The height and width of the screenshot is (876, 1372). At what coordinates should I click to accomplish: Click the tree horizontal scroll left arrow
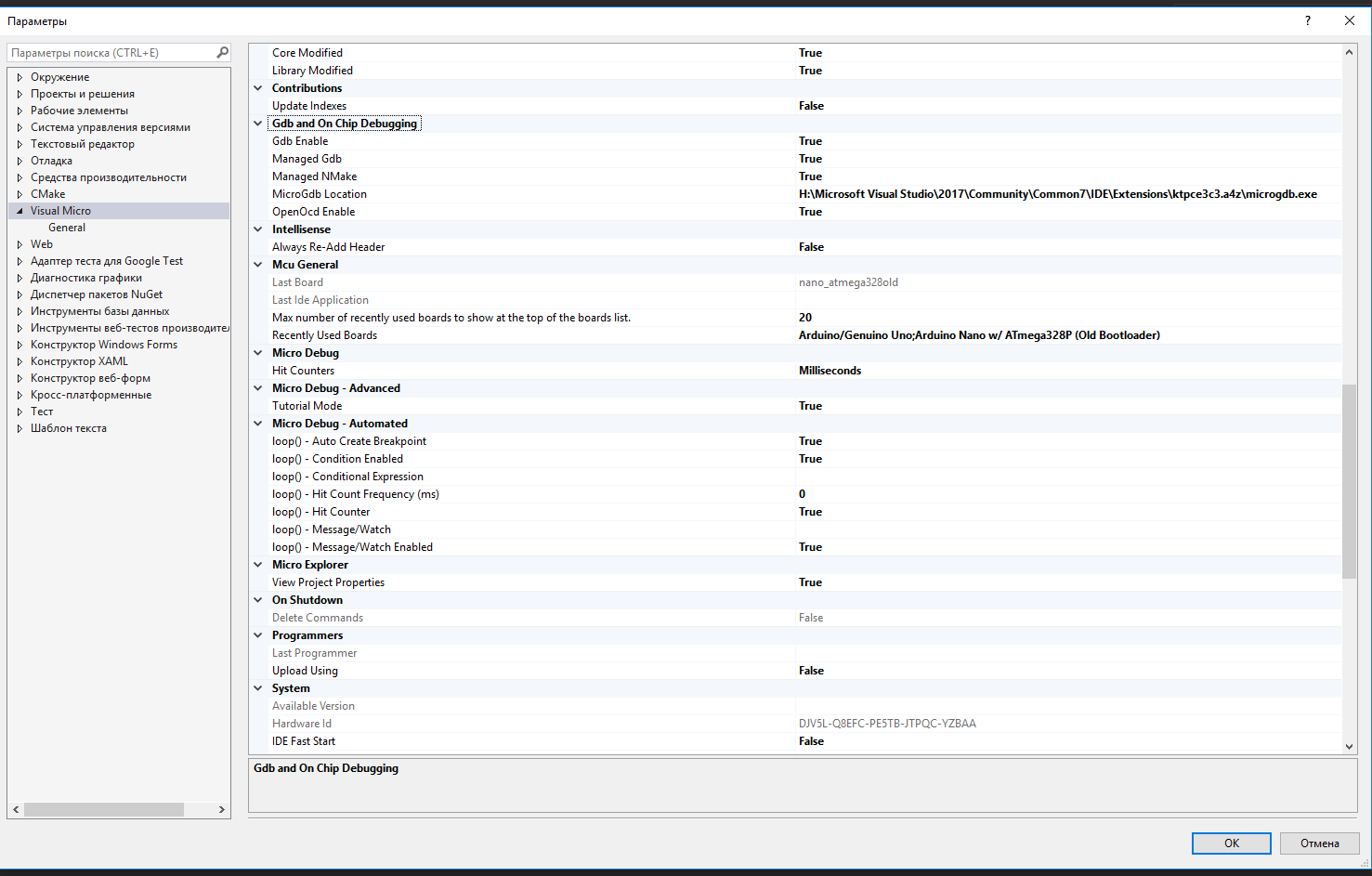point(16,810)
